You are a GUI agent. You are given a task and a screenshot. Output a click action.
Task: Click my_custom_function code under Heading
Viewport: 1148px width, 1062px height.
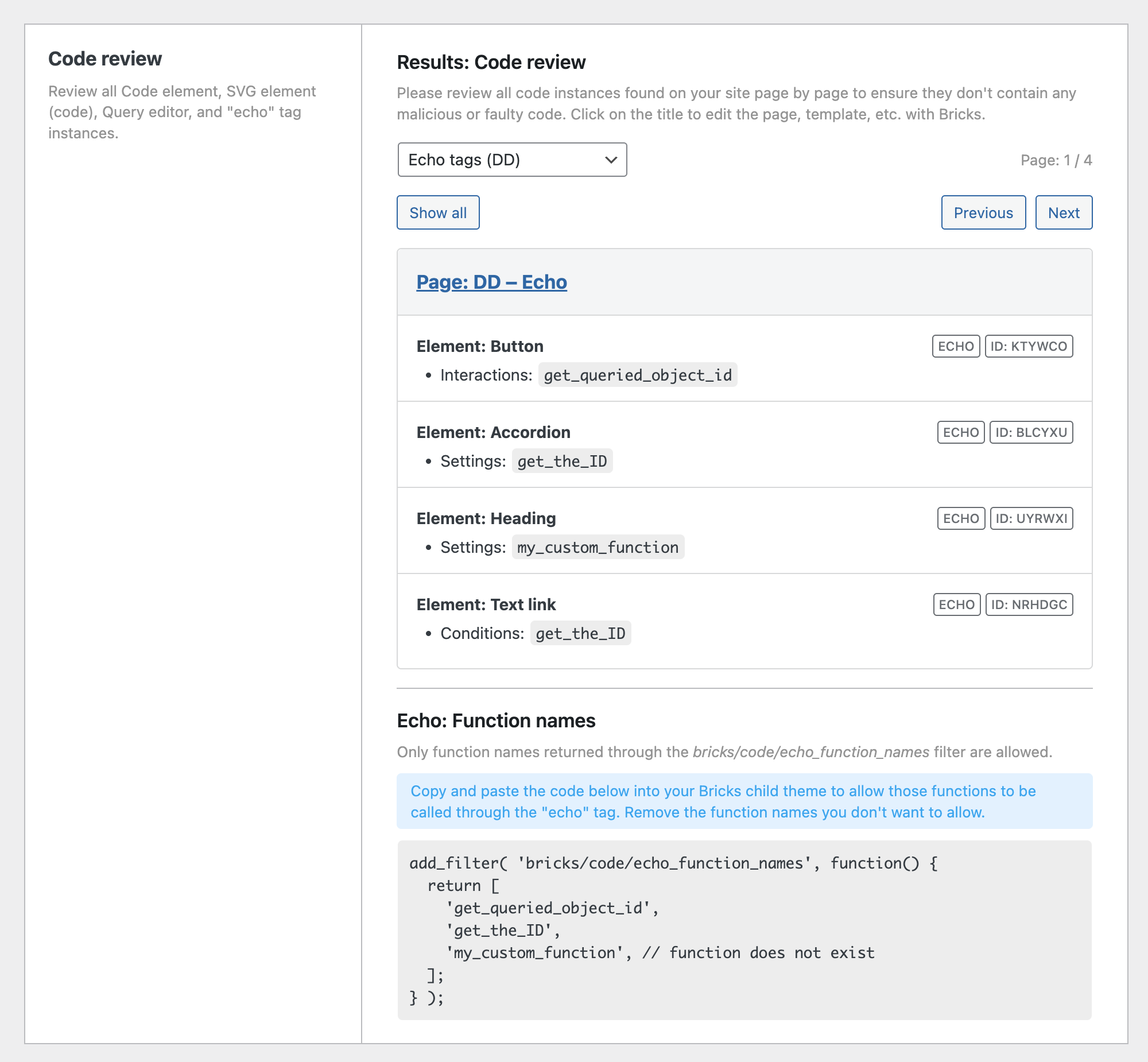598,548
